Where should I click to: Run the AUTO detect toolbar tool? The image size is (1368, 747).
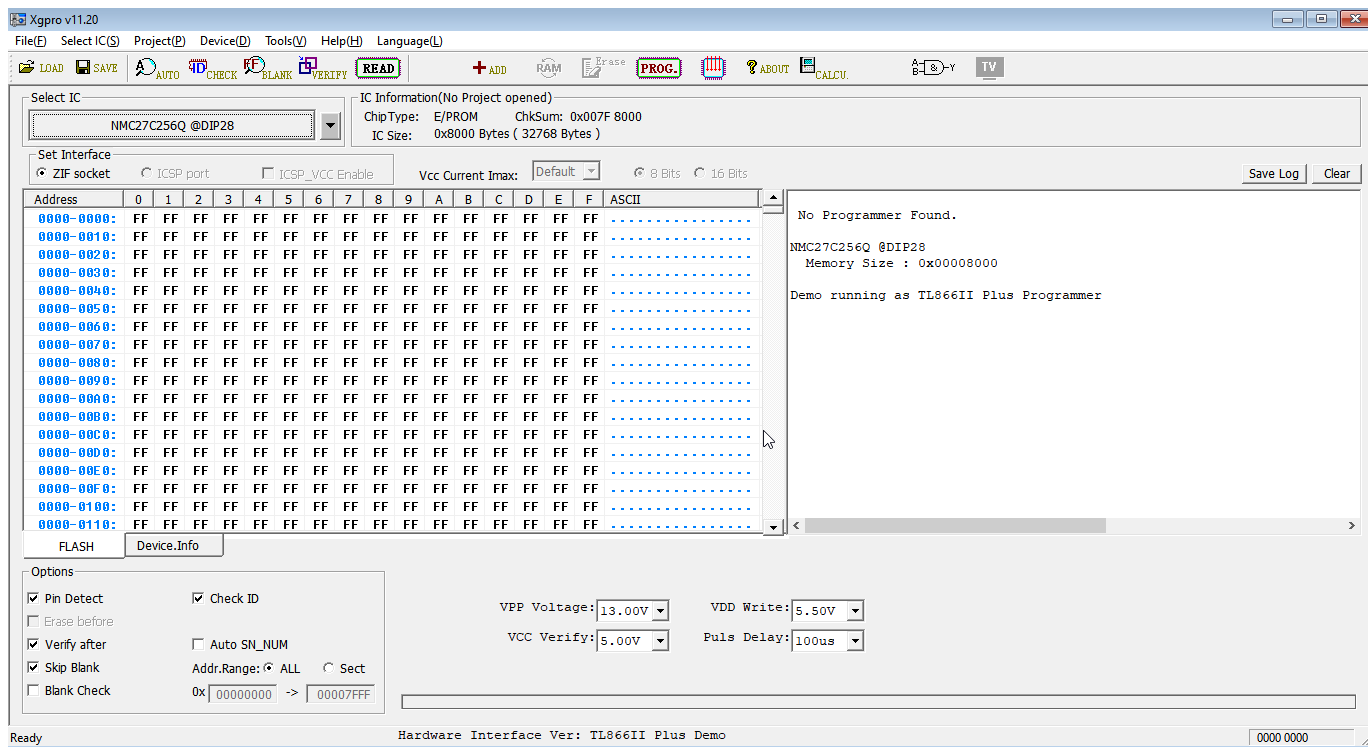pos(158,68)
